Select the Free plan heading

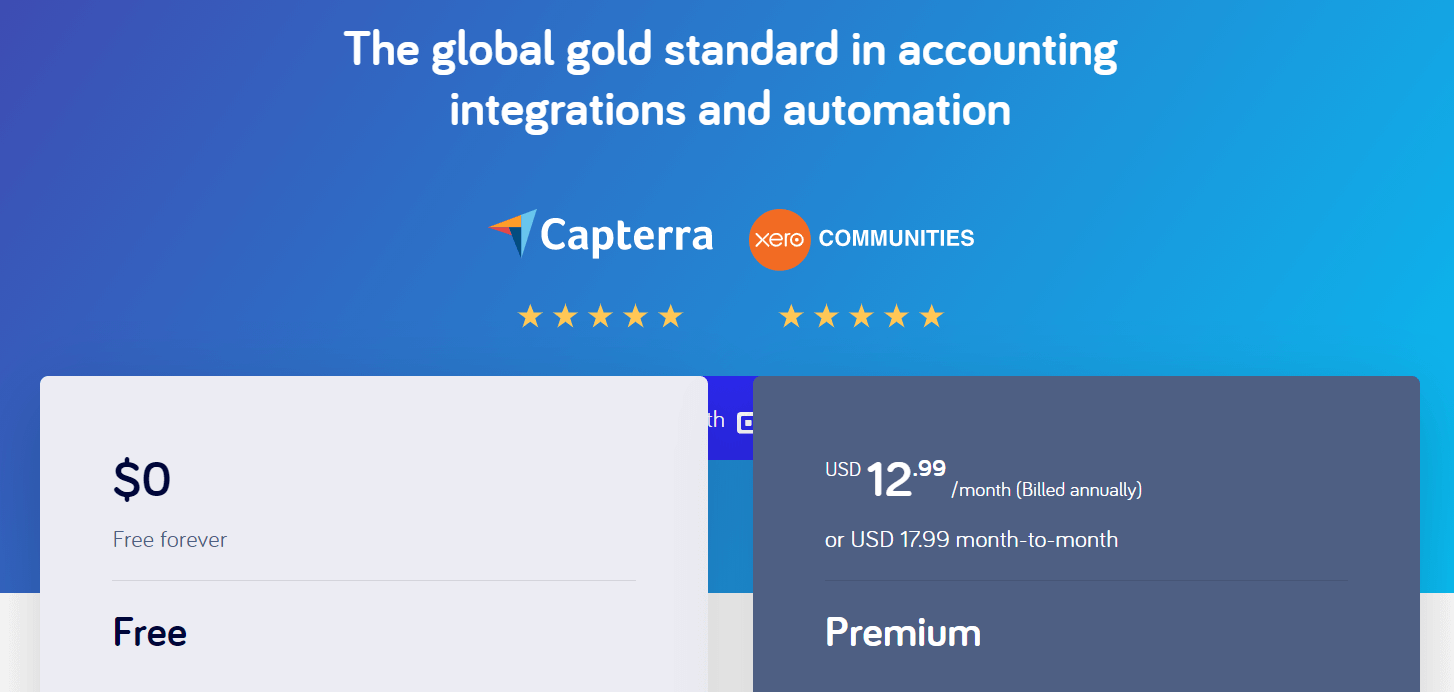click(x=150, y=633)
